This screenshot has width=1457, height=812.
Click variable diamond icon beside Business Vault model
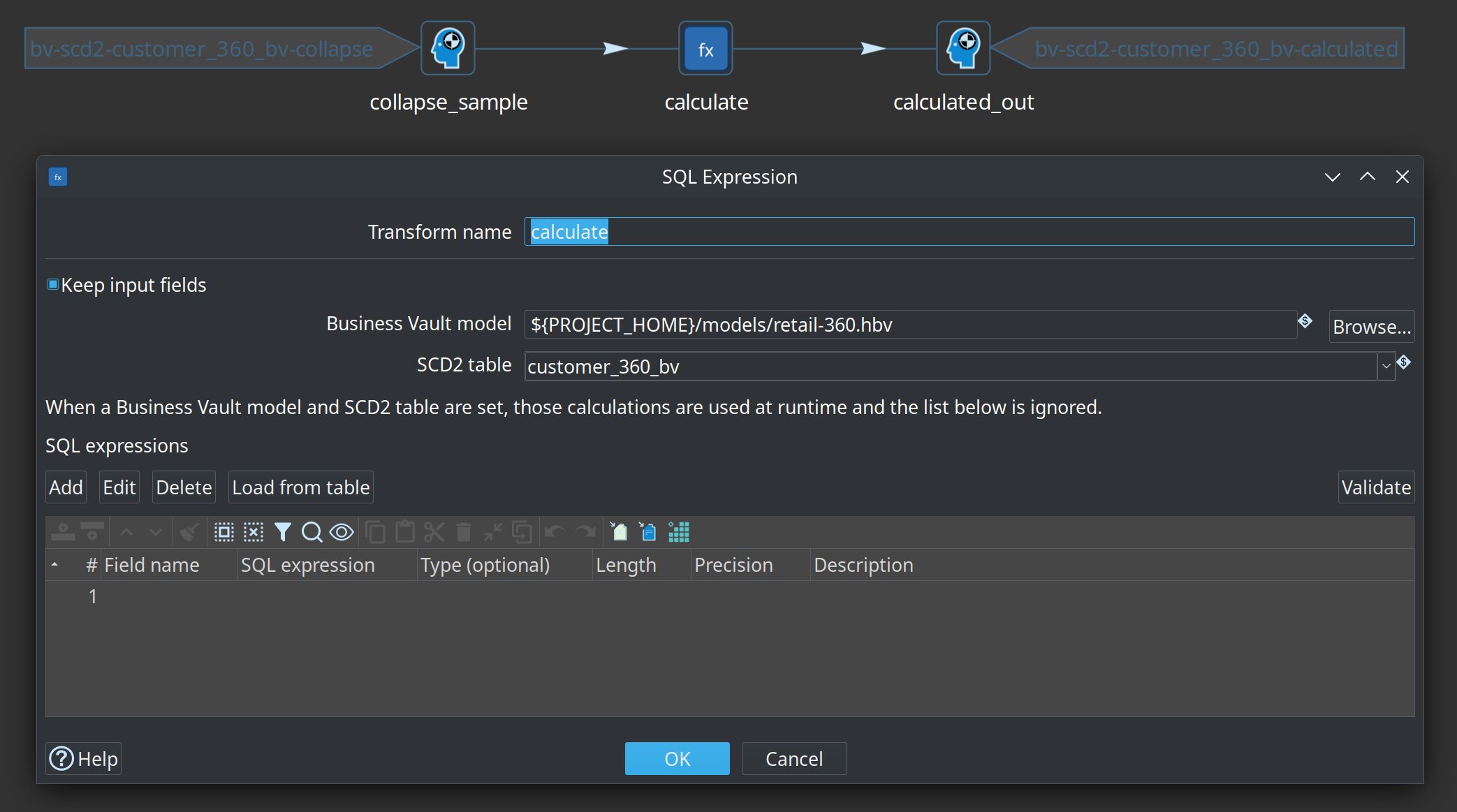pos(1305,321)
